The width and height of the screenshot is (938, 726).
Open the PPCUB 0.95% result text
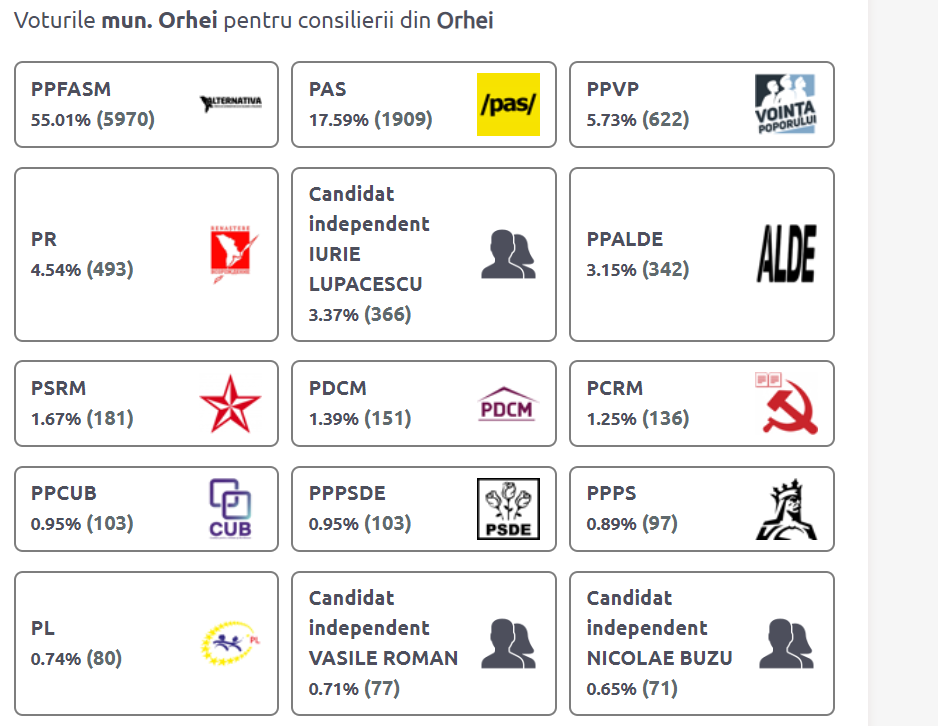coord(82,524)
